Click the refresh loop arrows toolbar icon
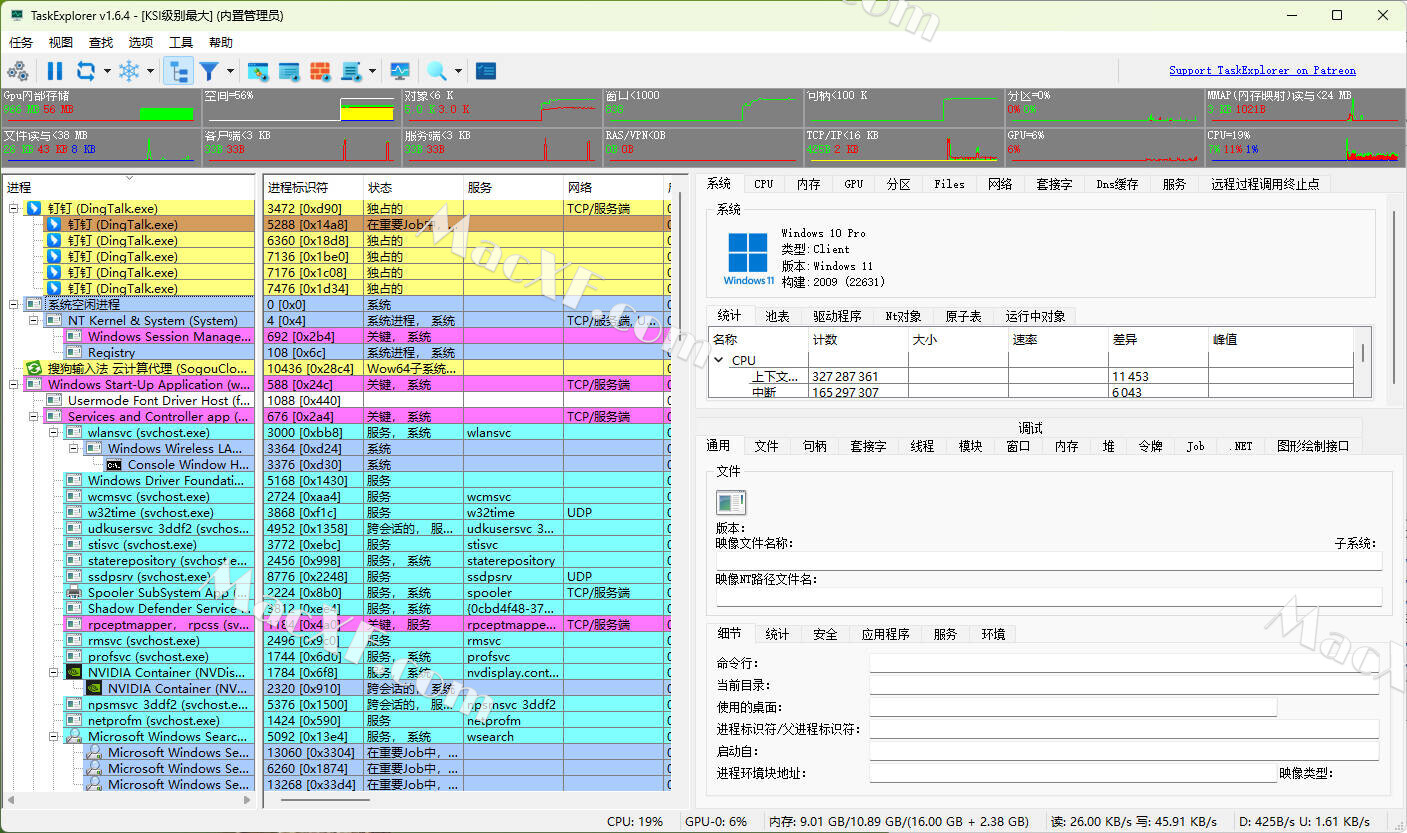 86,71
